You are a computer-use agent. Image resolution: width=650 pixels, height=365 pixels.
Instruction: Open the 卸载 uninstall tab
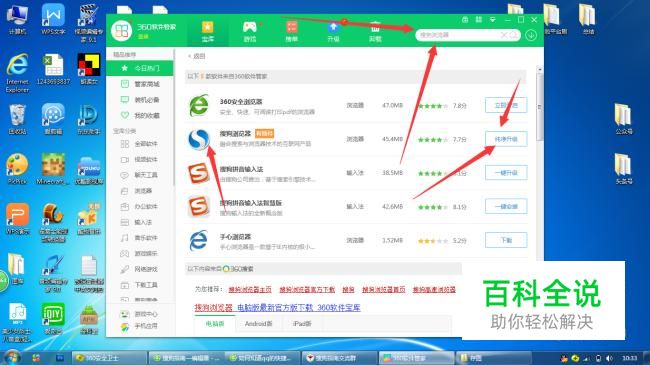click(x=375, y=32)
